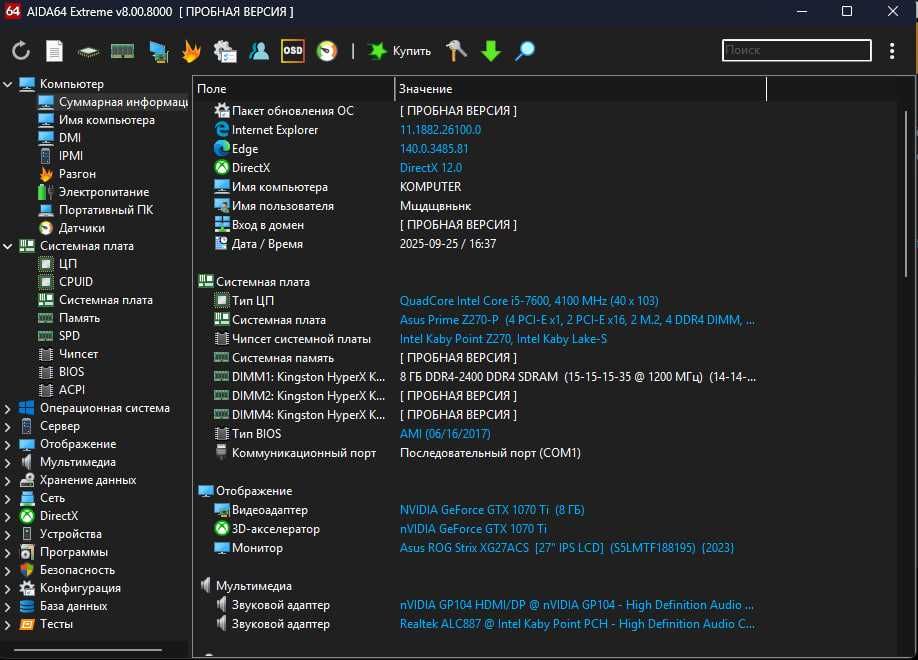Expand the Устройства tree node
The image size is (918, 660).
[x=8, y=535]
